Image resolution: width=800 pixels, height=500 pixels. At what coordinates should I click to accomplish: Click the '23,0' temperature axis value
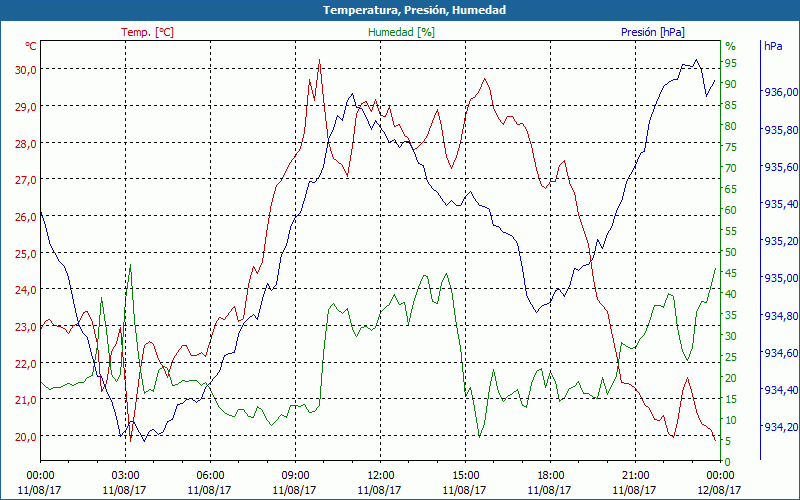click(26, 327)
